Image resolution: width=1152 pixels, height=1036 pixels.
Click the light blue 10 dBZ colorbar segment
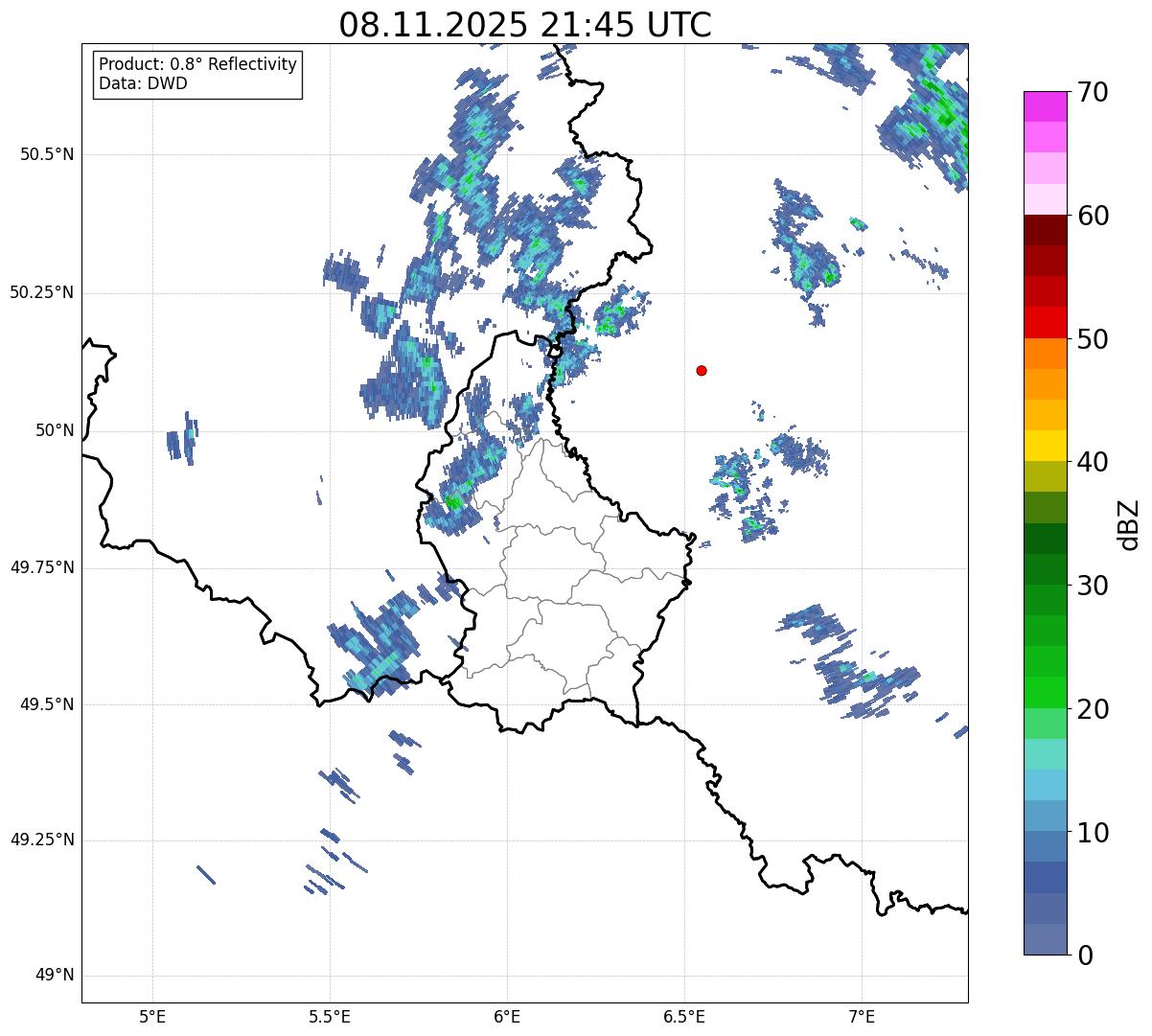1046,816
